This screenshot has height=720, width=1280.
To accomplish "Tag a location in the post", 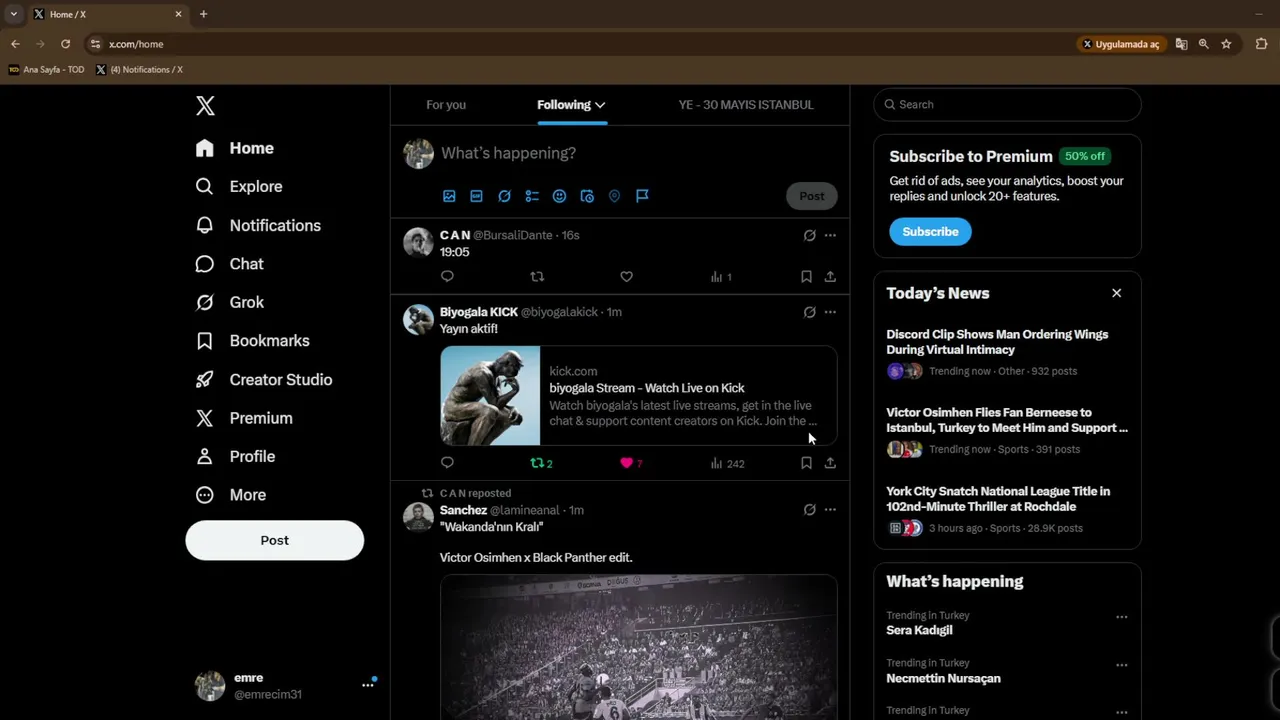I will coord(615,196).
